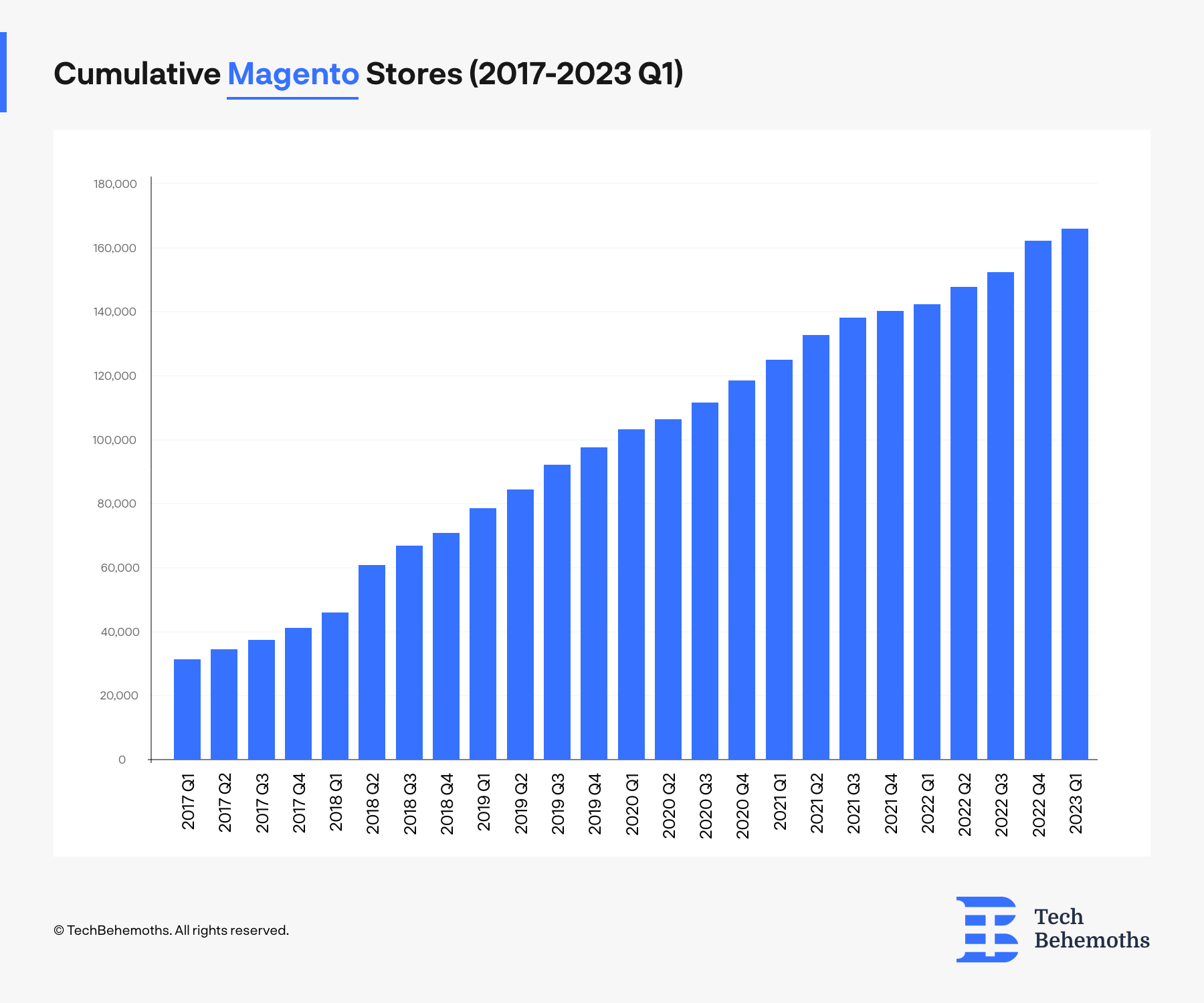Click the 2021 Q2 bar
The image size is (1204, 1003).
[x=816, y=548]
